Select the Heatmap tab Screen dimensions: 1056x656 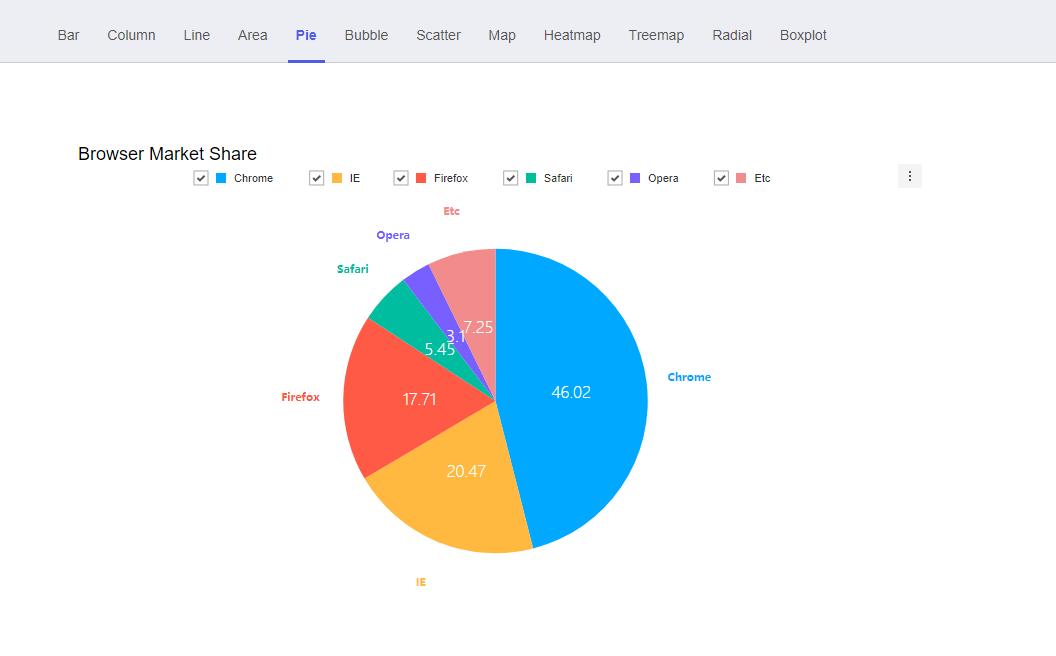pyautogui.click(x=572, y=35)
